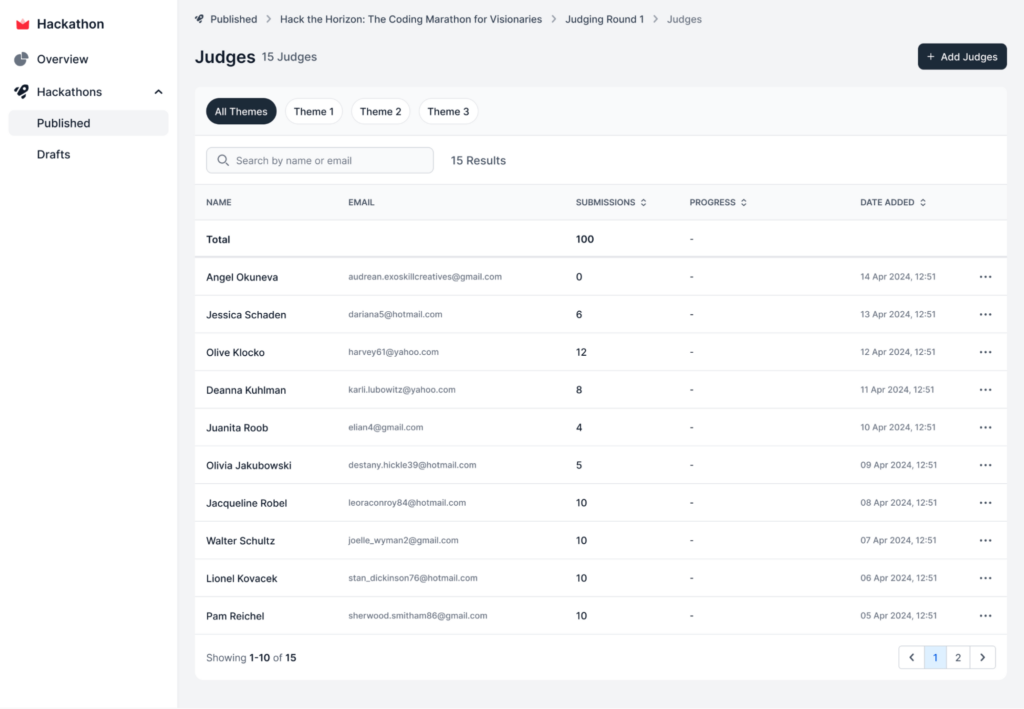Click the rocket icon in breadcrumb
The image size is (1024, 709).
click(x=199, y=19)
